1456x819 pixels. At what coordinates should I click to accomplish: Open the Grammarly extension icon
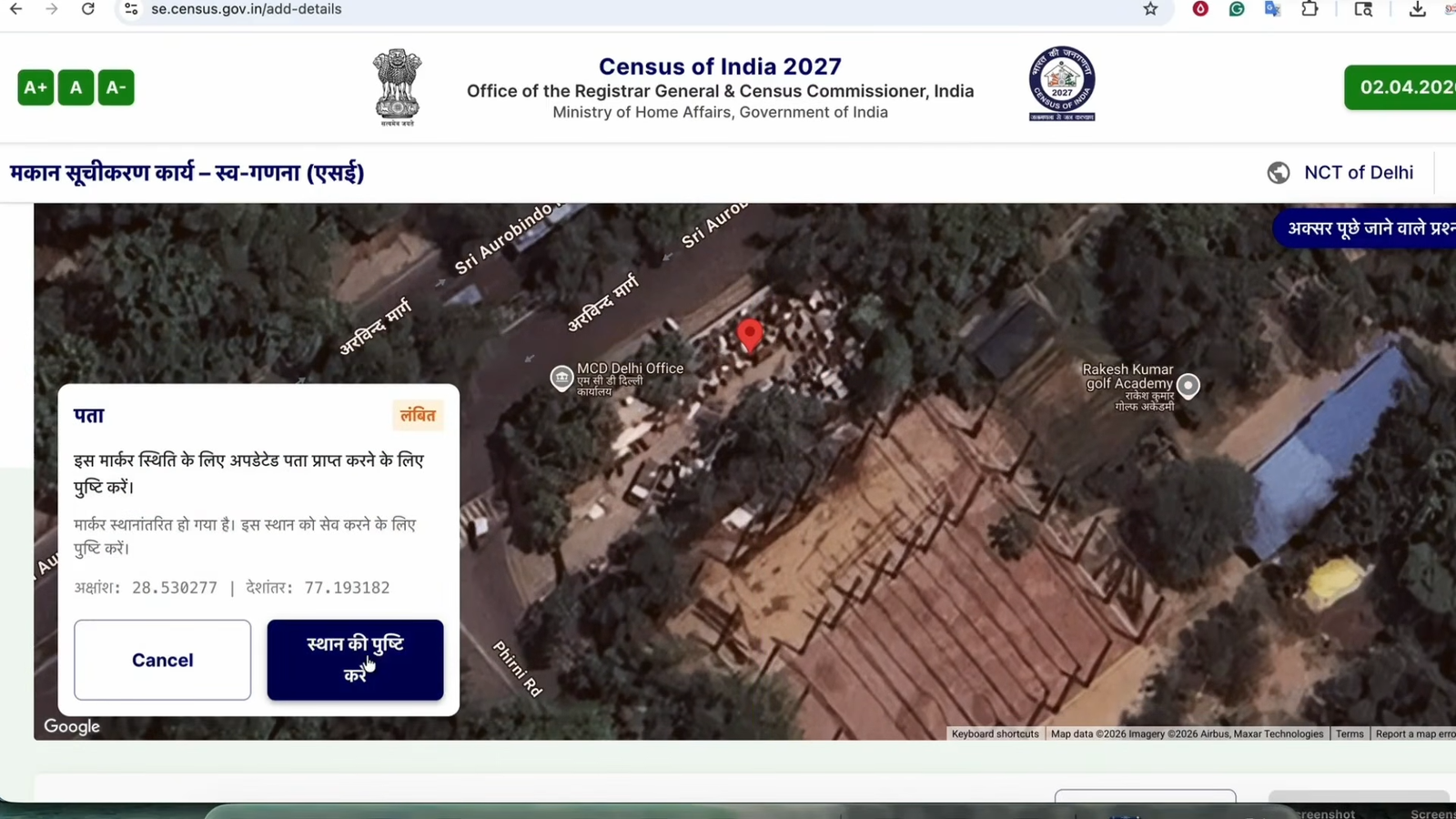pos(1236,9)
